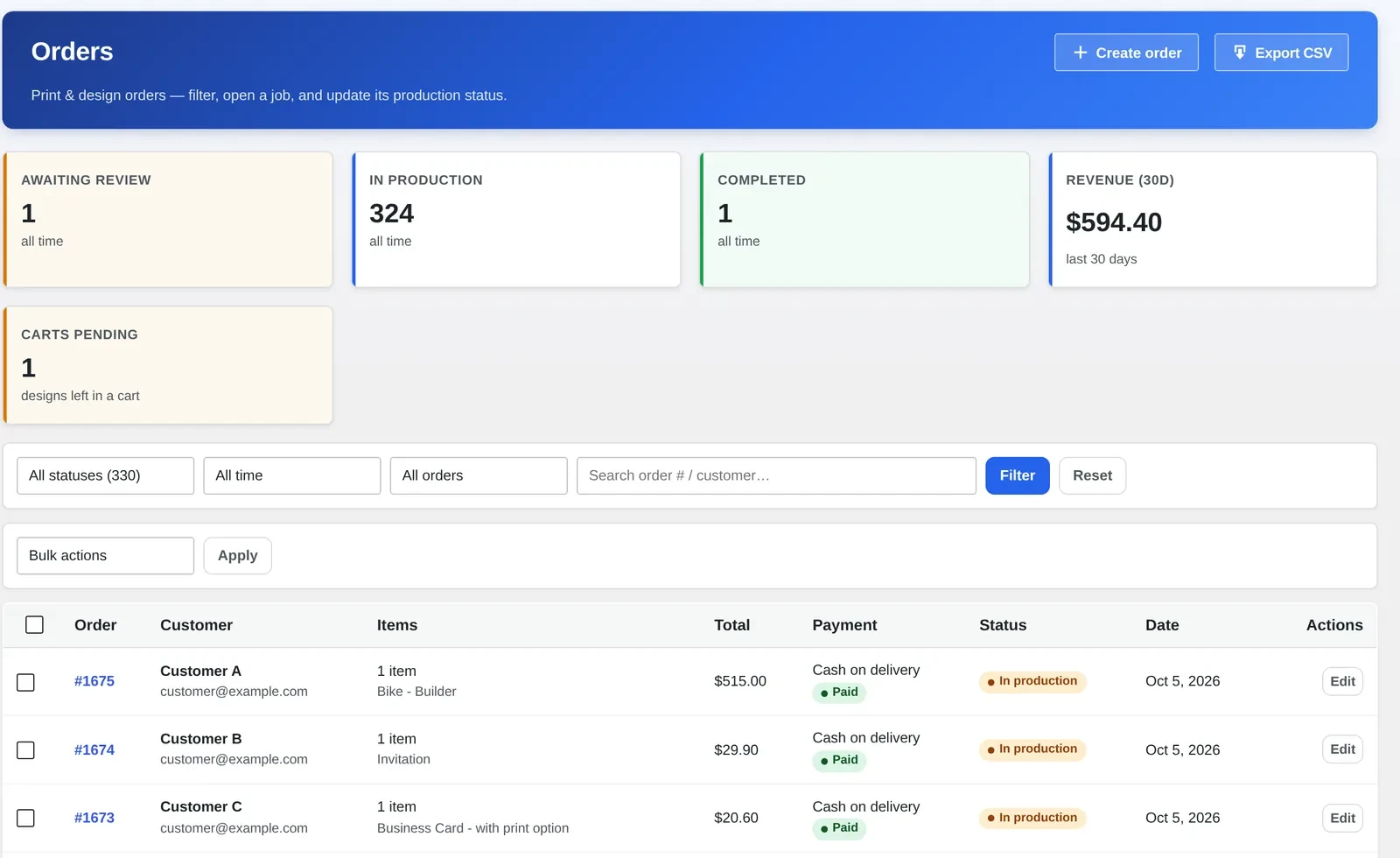
Task: Open the Awaiting Review stat card
Action: 168,220
